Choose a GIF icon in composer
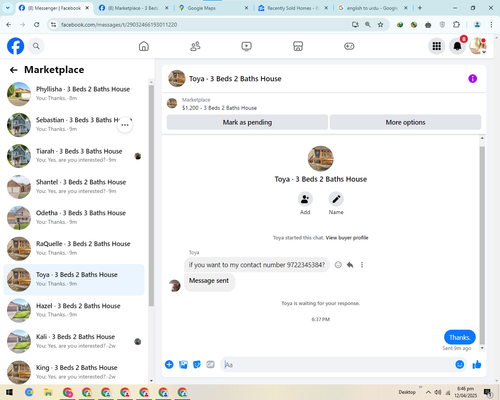This screenshot has height=400, width=500. [210, 364]
